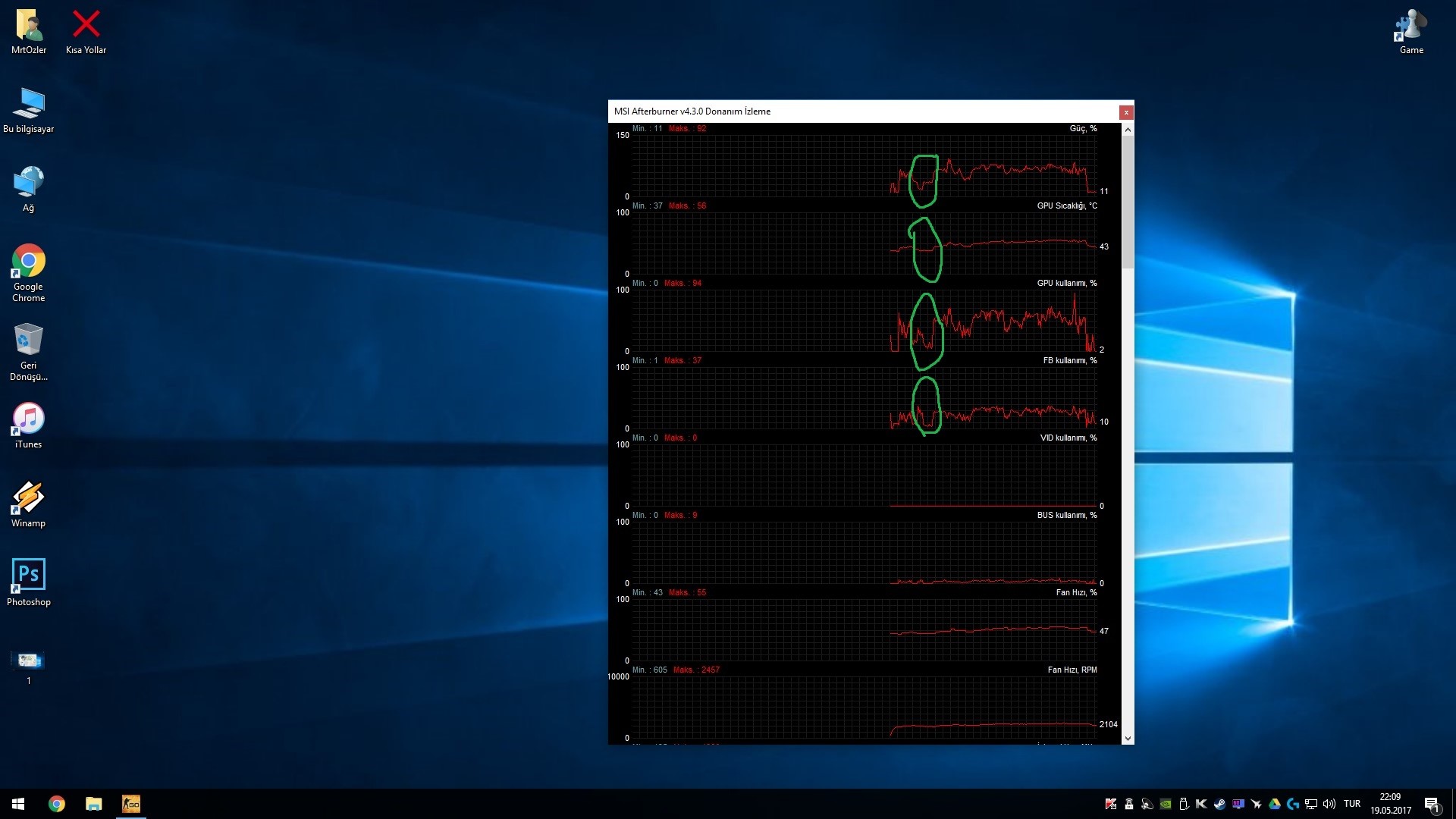Viewport: 1456px width, 819px height.
Task: Click the BUS kullanımı, % graph label
Action: coord(1067,516)
